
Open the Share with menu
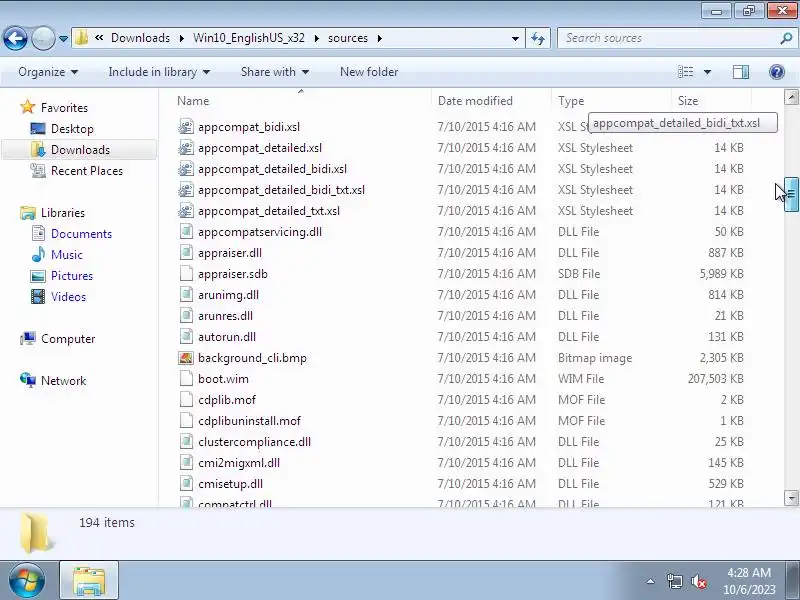pyautogui.click(x=274, y=72)
